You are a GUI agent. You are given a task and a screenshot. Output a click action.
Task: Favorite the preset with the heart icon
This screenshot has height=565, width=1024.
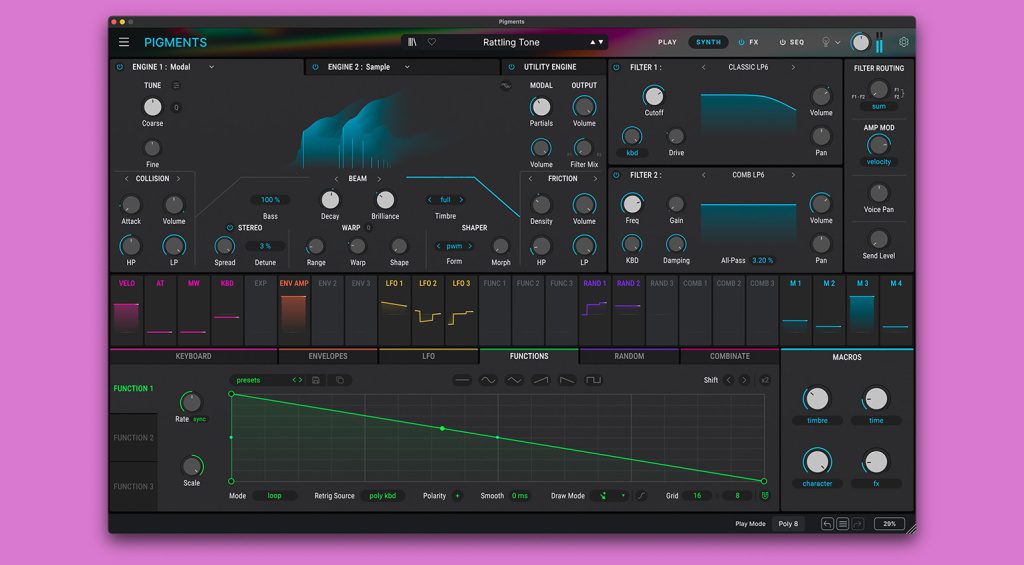[432, 42]
